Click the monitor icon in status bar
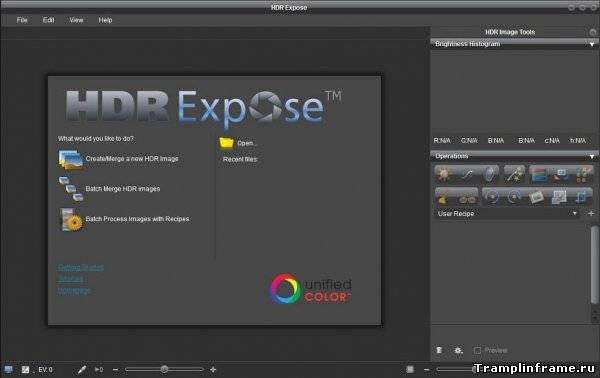Viewport: 600px width, 378px height. pos(8,370)
